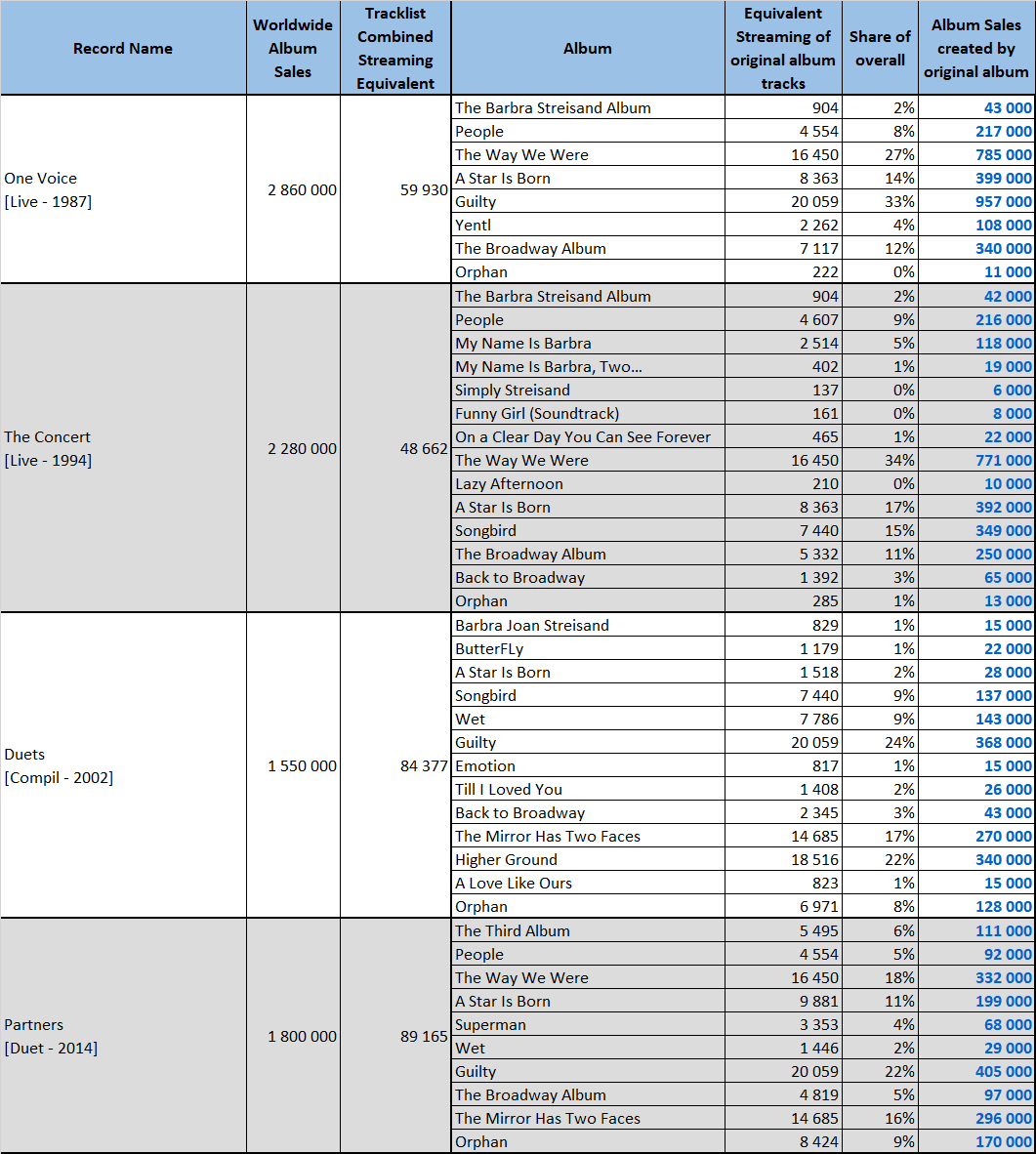Viewport: 1036px width, 1154px height.
Task: Select the 'Emotion' album cell
Action: pyautogui.click(x=588, y=765)
